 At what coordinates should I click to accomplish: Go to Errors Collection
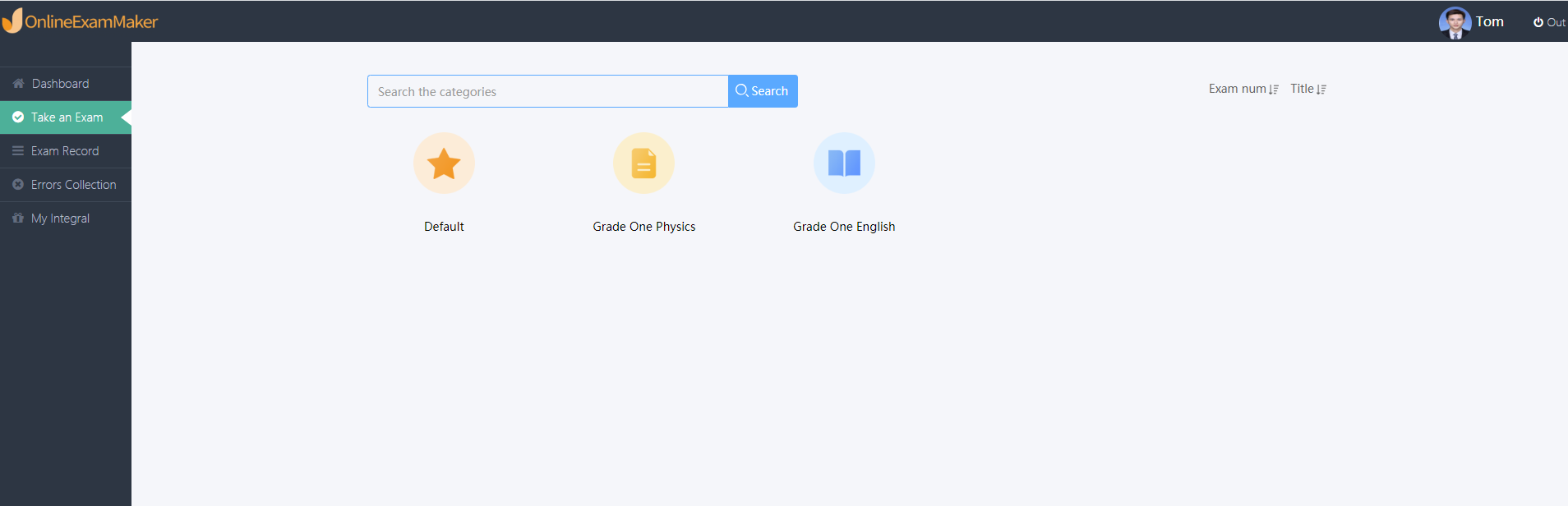66,185
